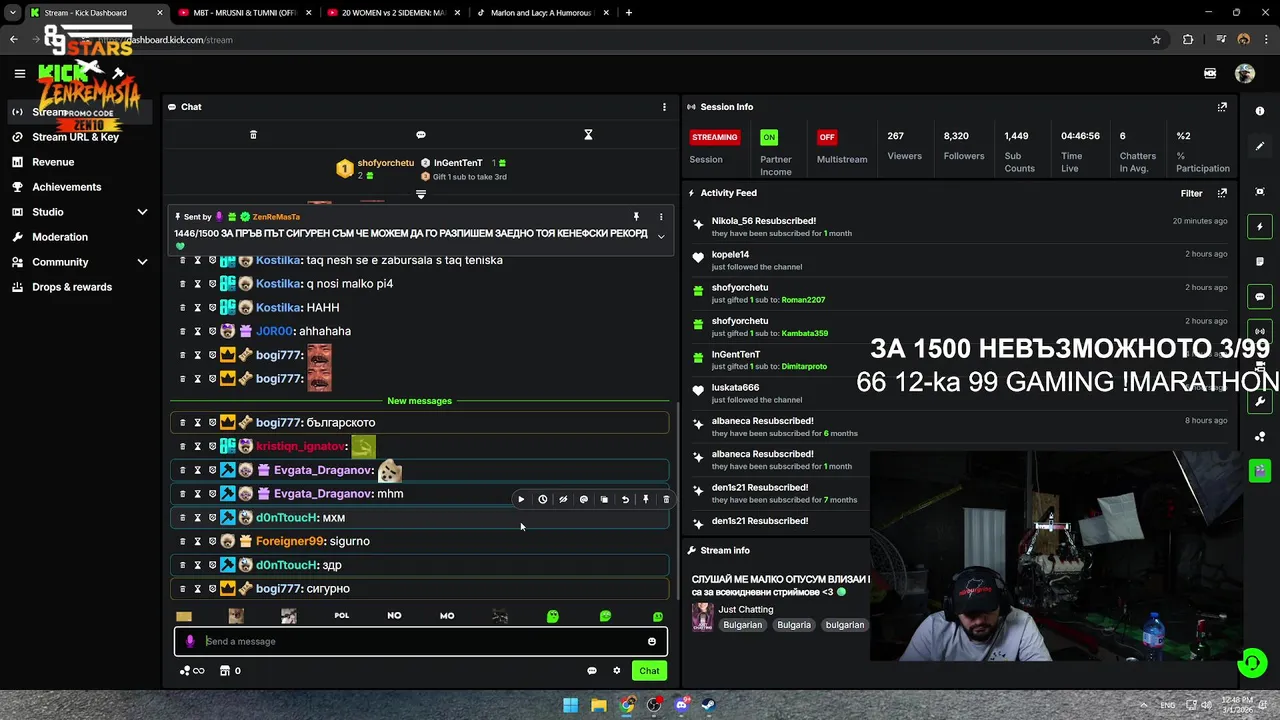The width and height of the screenshot is (1280, 720).
Task: Collapse the gift leaderboard using the down arrow
Action: [x=421, y=194]
